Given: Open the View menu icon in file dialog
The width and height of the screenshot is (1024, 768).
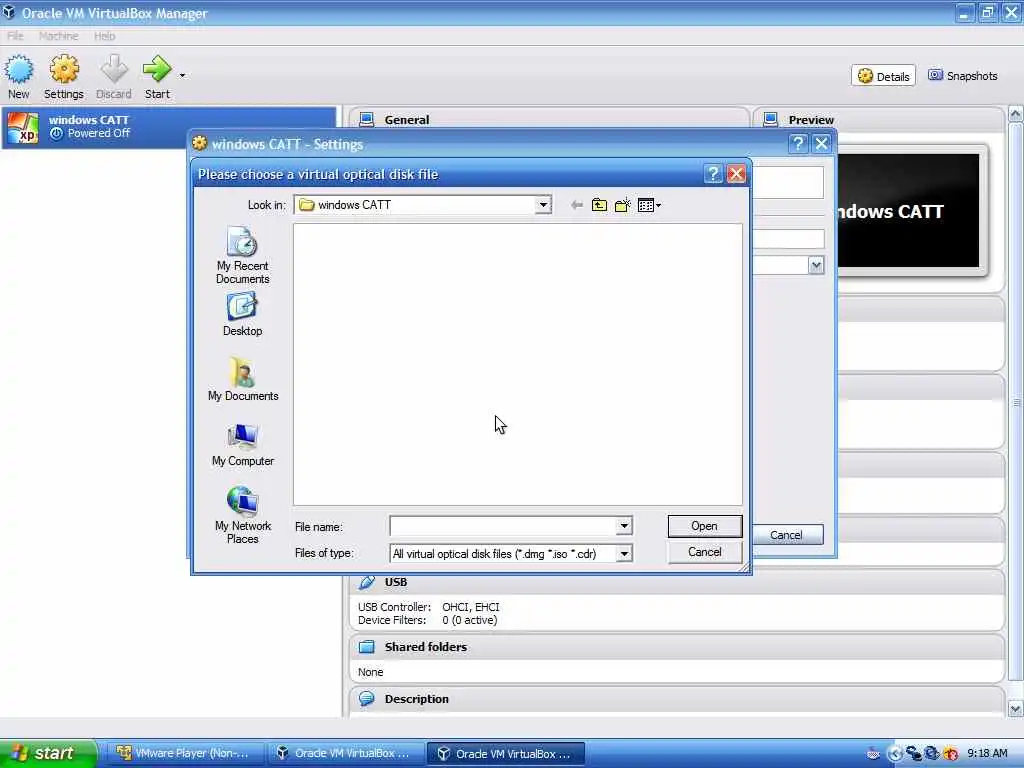Looking at the screenshot, I should (649, 205).
